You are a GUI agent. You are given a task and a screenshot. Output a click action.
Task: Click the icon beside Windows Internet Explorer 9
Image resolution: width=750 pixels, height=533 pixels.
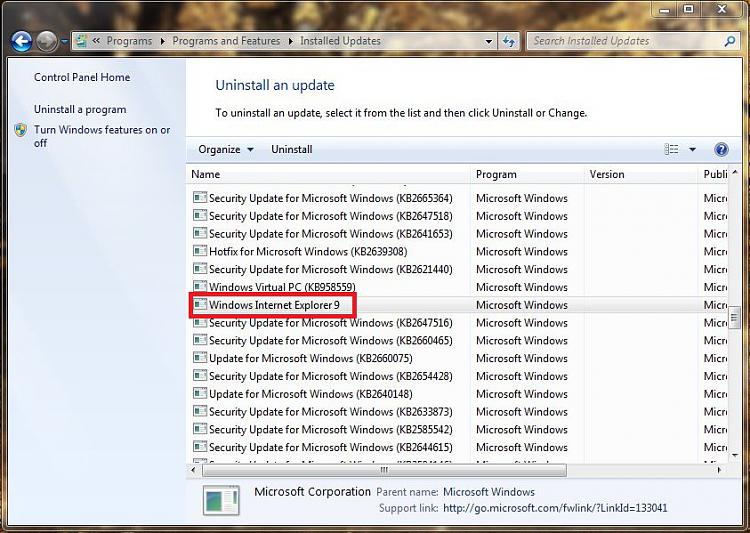(x=200, y=304)
